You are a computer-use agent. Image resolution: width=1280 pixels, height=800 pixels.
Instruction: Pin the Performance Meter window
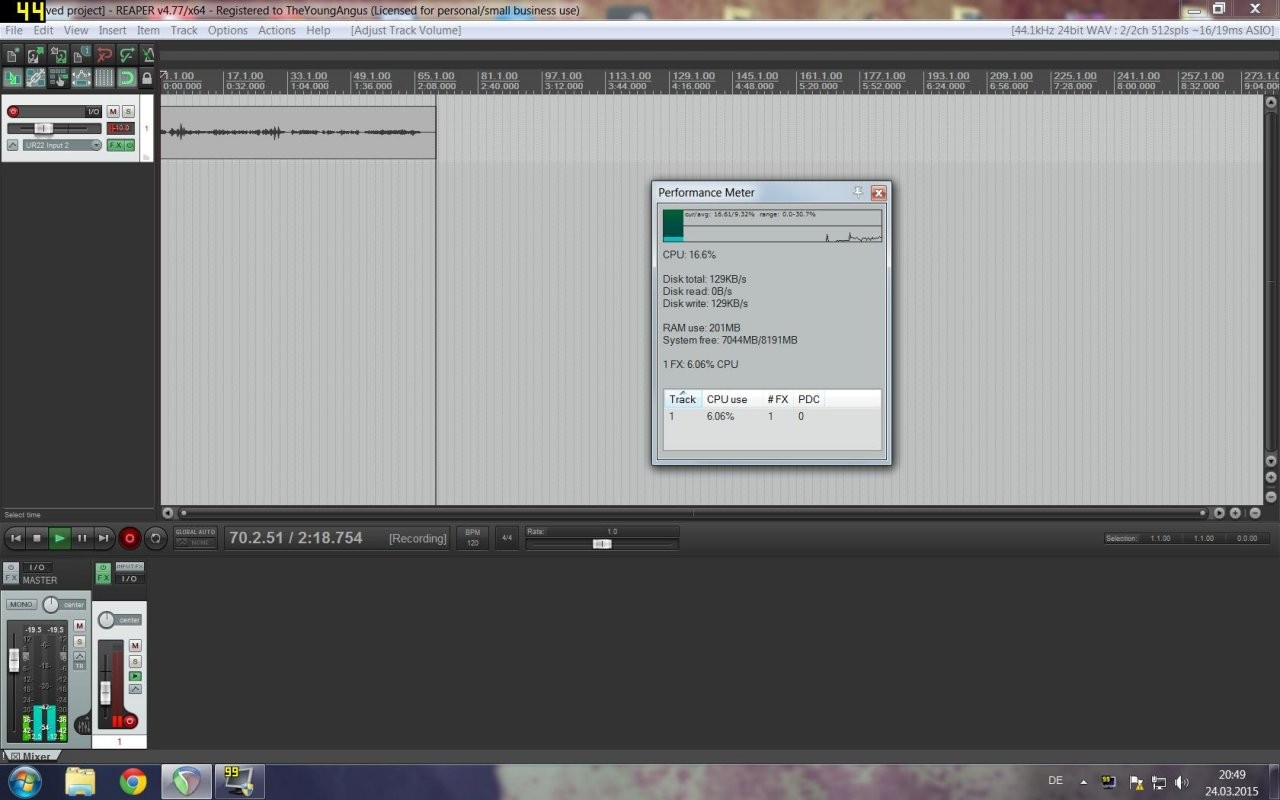pyautogui.click(x=857, y=192)
